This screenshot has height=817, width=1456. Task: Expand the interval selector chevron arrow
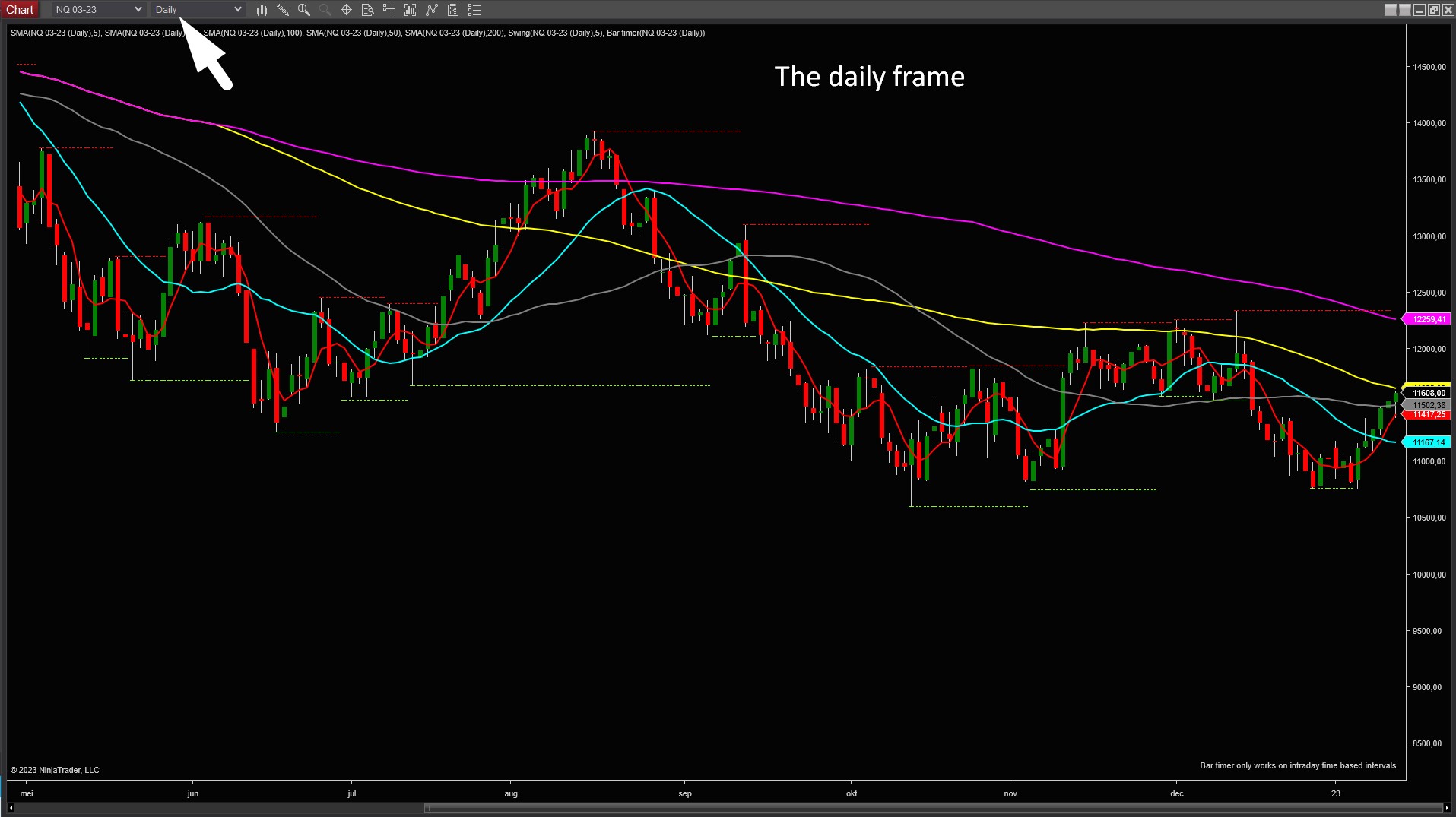tap(238, 9)
